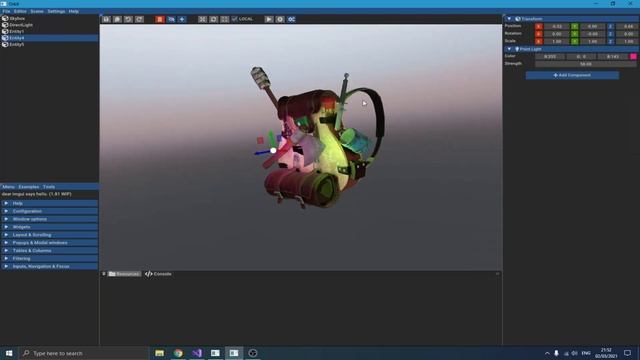The height and width of the screenshot is (360, 640).
Task: Open the top Help menu
Action: [x=73, y=11]
